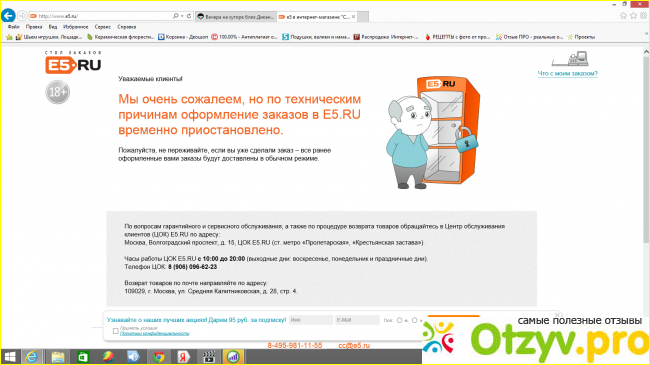
Task: Click the return address line starting with 109029
Action: click(211, 291)
